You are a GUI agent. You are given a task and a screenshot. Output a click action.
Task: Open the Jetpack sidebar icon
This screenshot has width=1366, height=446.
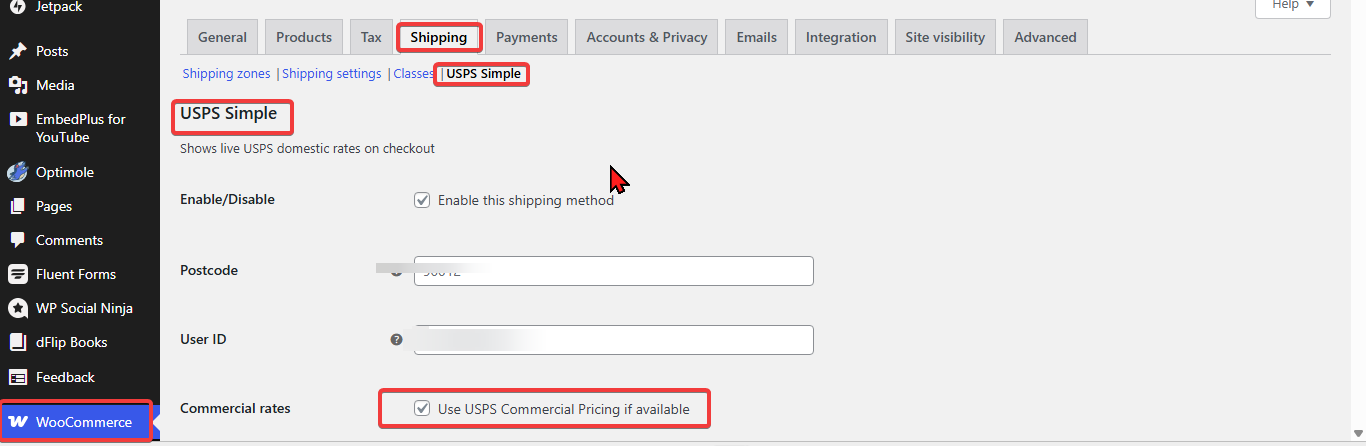click(x=17, y=6)
